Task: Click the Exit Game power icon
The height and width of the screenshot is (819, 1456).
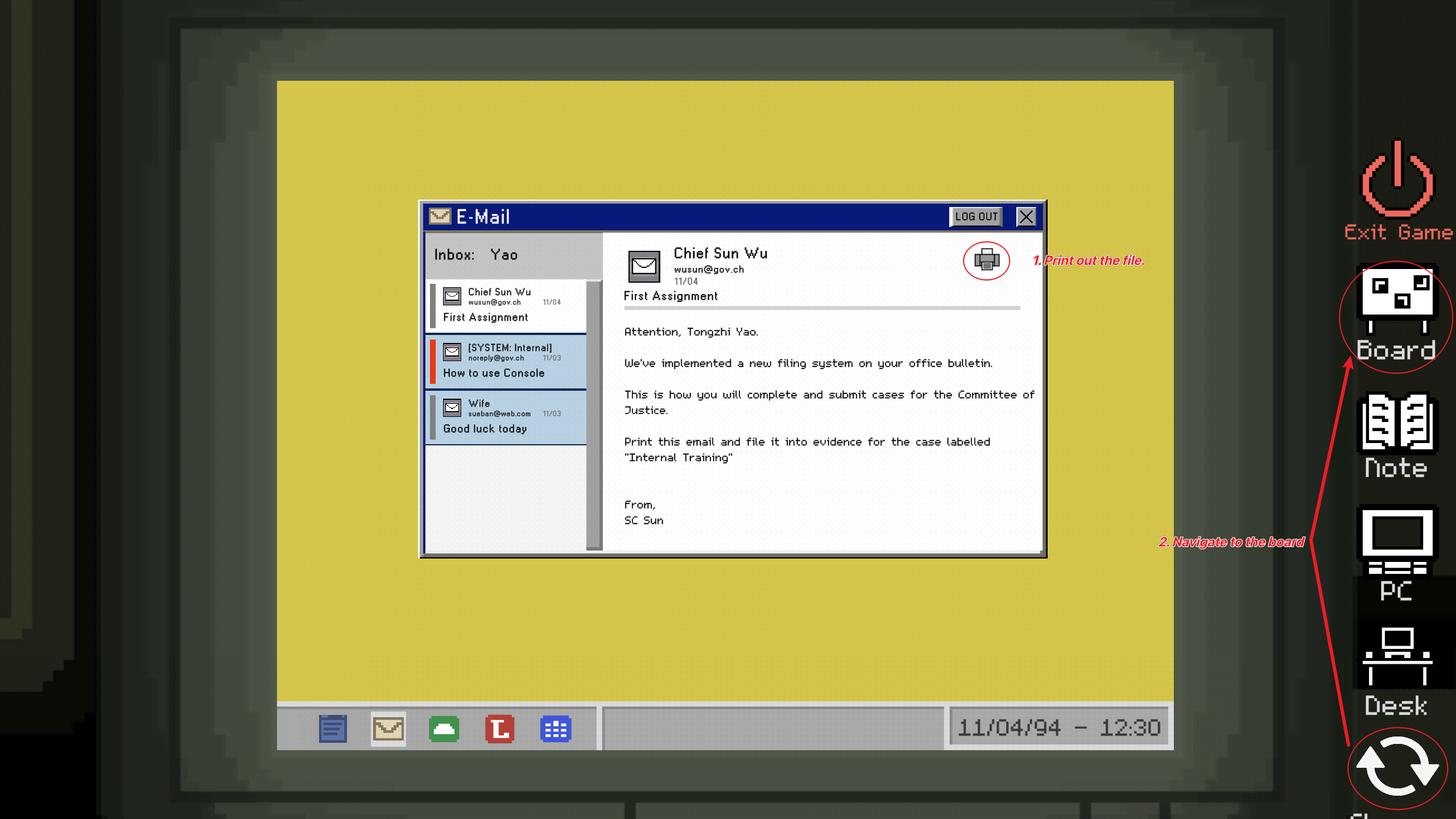Action: (x=1397, y=181)
